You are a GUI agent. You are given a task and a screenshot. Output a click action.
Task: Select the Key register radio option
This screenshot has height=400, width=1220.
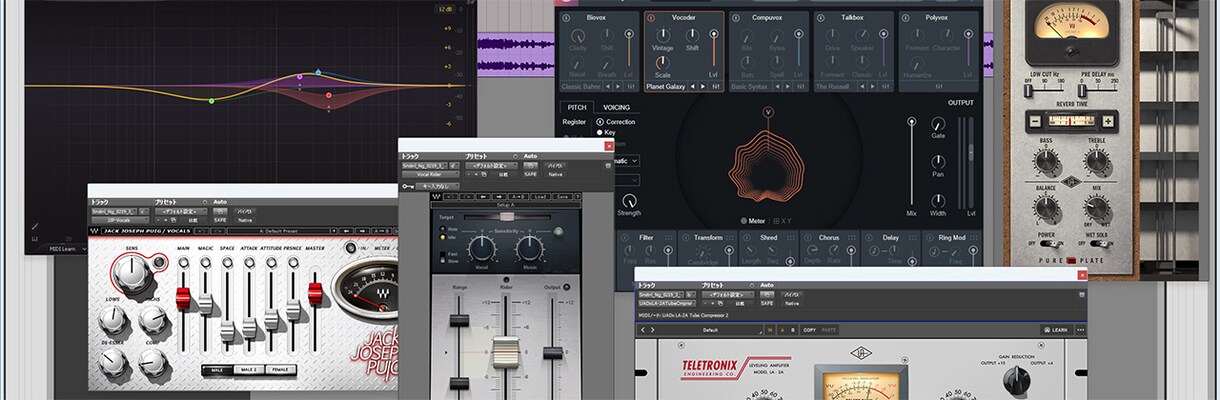(606, 132)
